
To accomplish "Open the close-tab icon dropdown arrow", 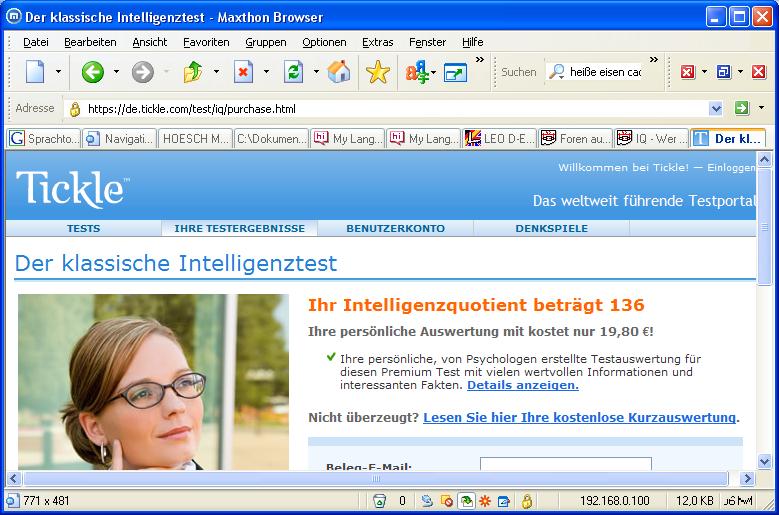I will (x=704, y=72).
